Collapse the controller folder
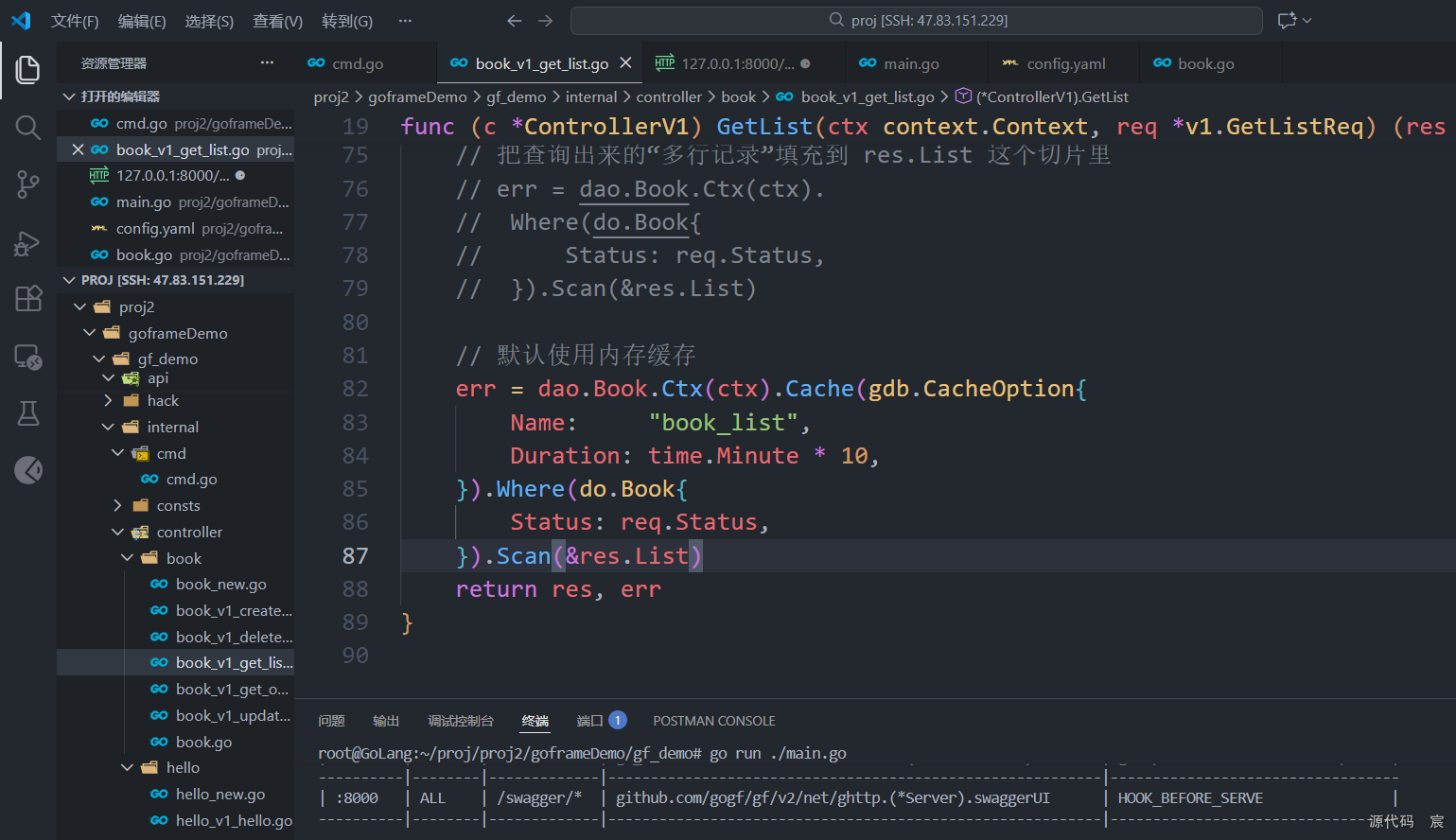The image size is (1456, 840). (176, 532)
